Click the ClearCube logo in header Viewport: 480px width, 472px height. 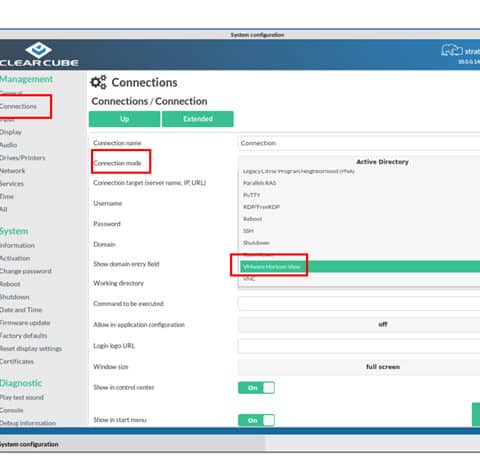tap(39, 54)
